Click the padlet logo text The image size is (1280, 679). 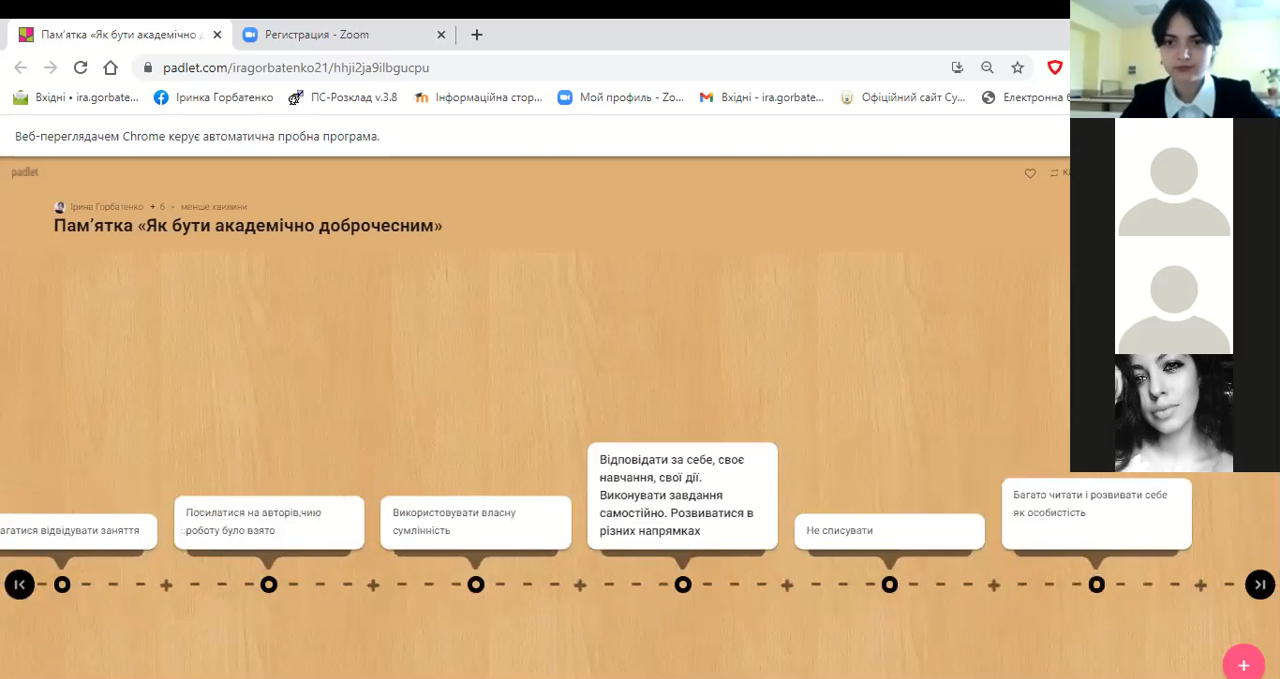point(25,172)
